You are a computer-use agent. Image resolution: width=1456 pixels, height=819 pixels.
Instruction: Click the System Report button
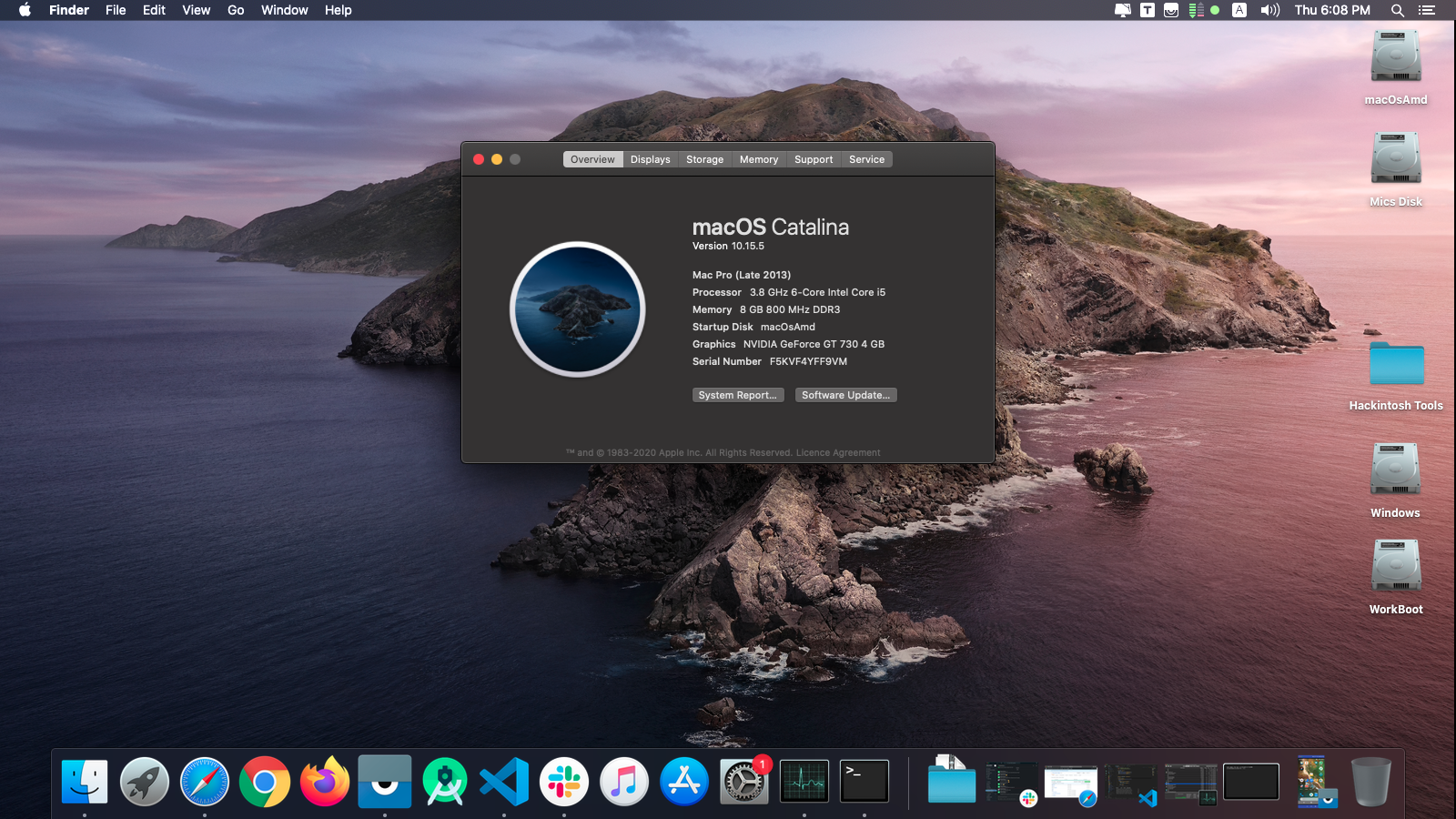738,395
